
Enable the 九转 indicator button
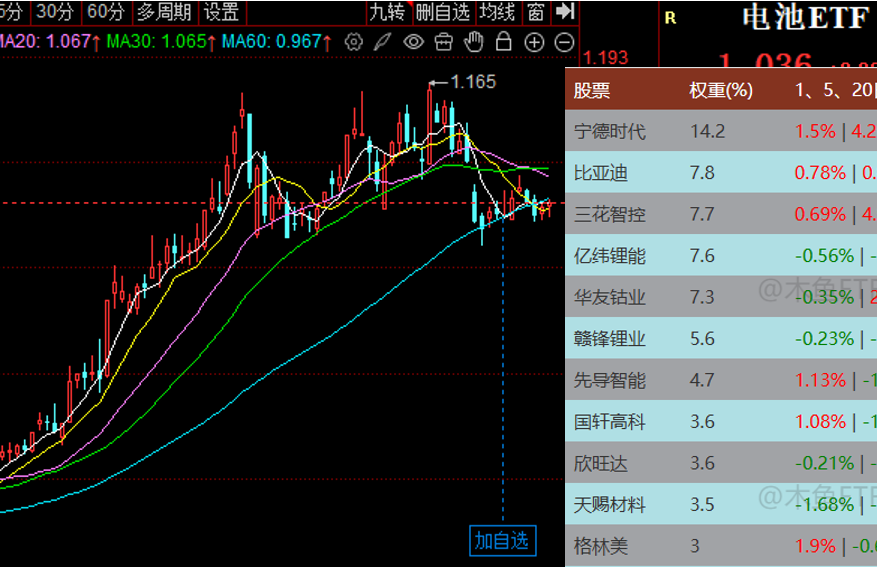point(388,12)
